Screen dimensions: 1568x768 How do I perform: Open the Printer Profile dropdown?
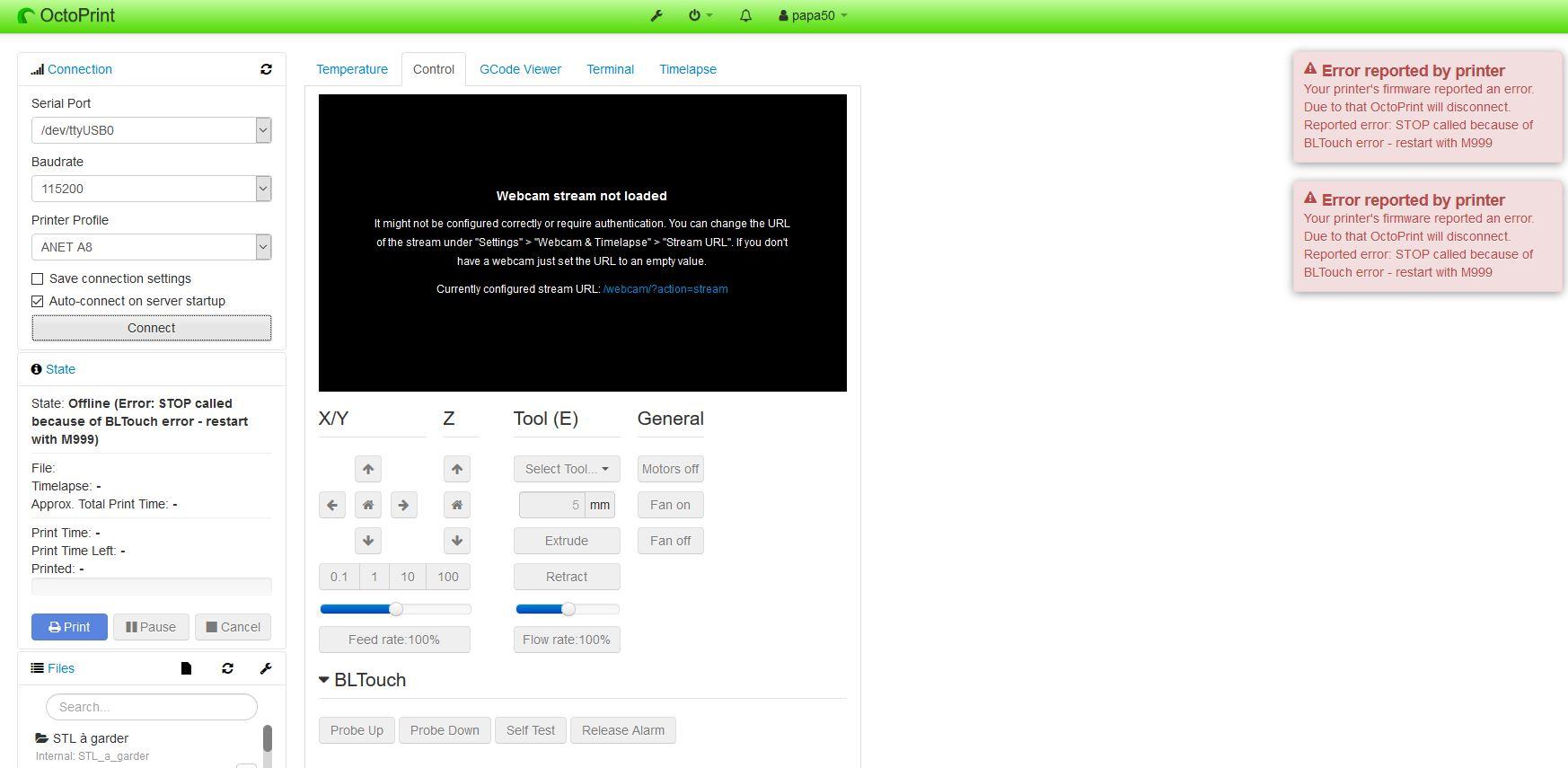(151, 247)
